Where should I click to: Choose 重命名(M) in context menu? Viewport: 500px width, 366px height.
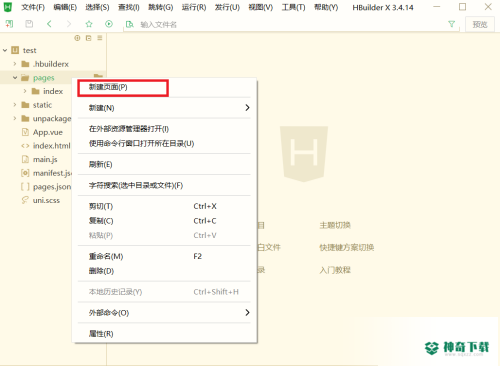164,256
